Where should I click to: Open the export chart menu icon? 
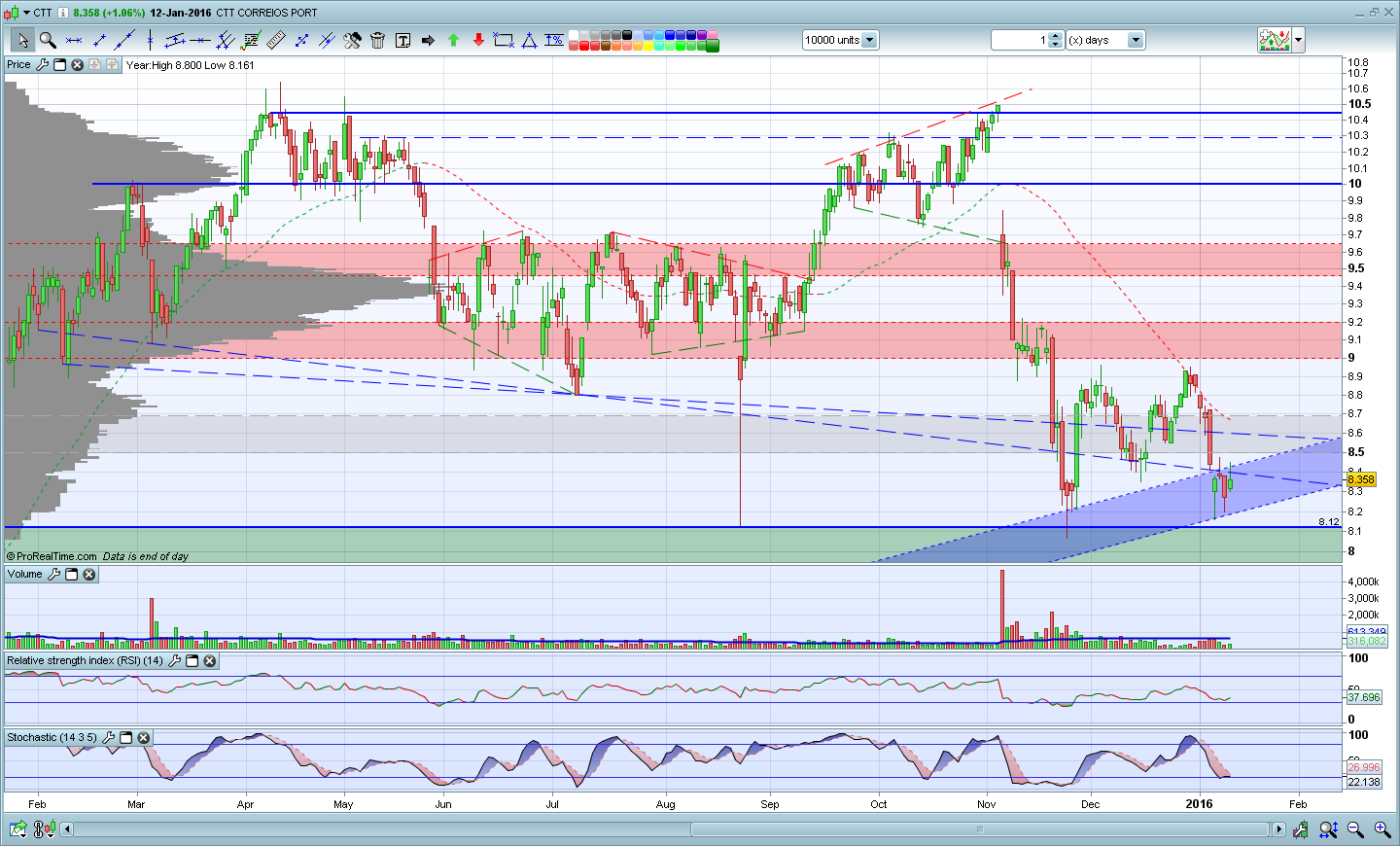coord(18,829)
